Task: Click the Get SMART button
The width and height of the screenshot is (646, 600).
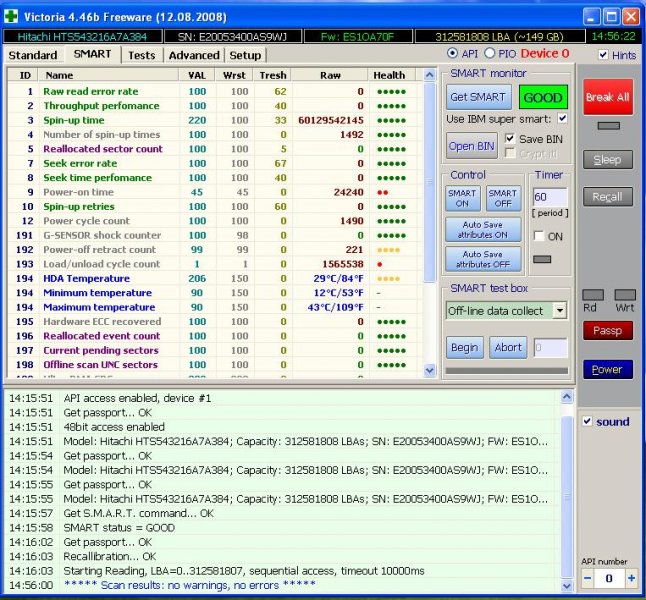Action: tap(479, 98)
